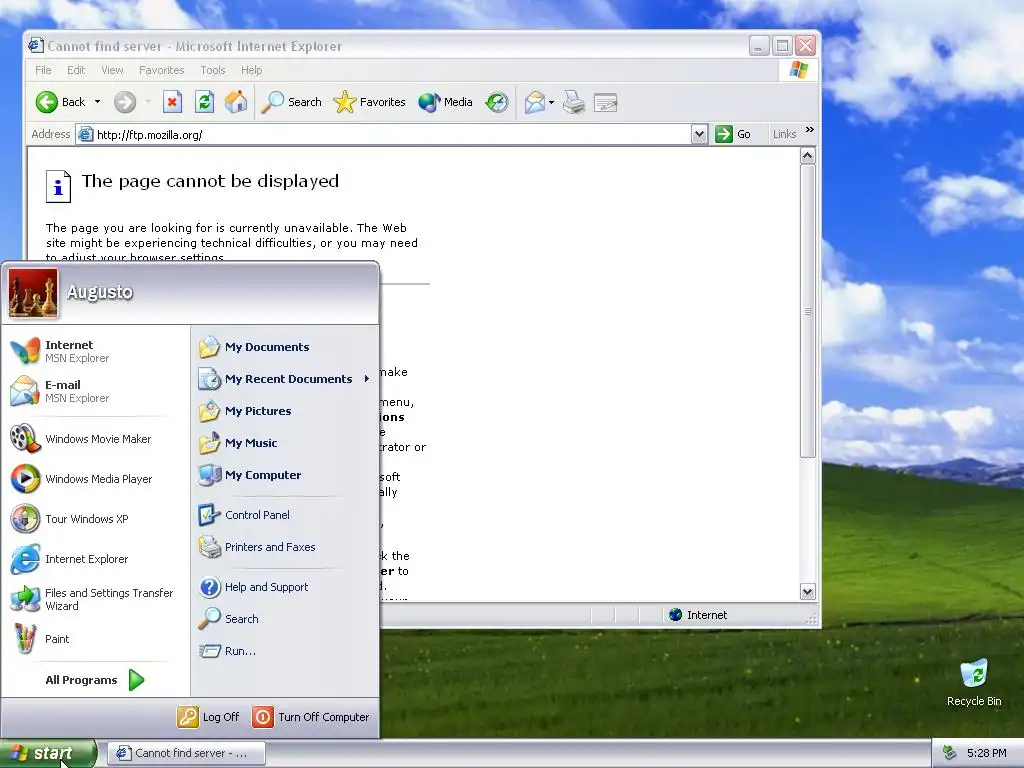Launch Paint from the Start menu
Image resolution: width=1024 pixels, height=768 pixels.
(x=95, y=639)
